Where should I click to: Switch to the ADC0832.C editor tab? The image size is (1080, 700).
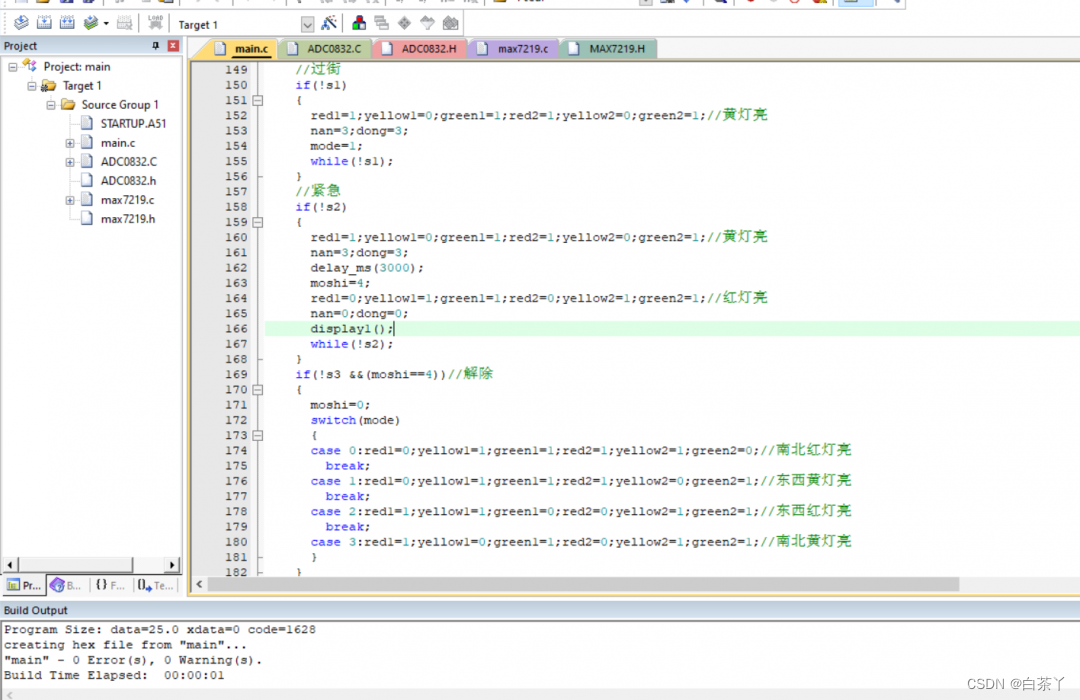coord(325,48)
